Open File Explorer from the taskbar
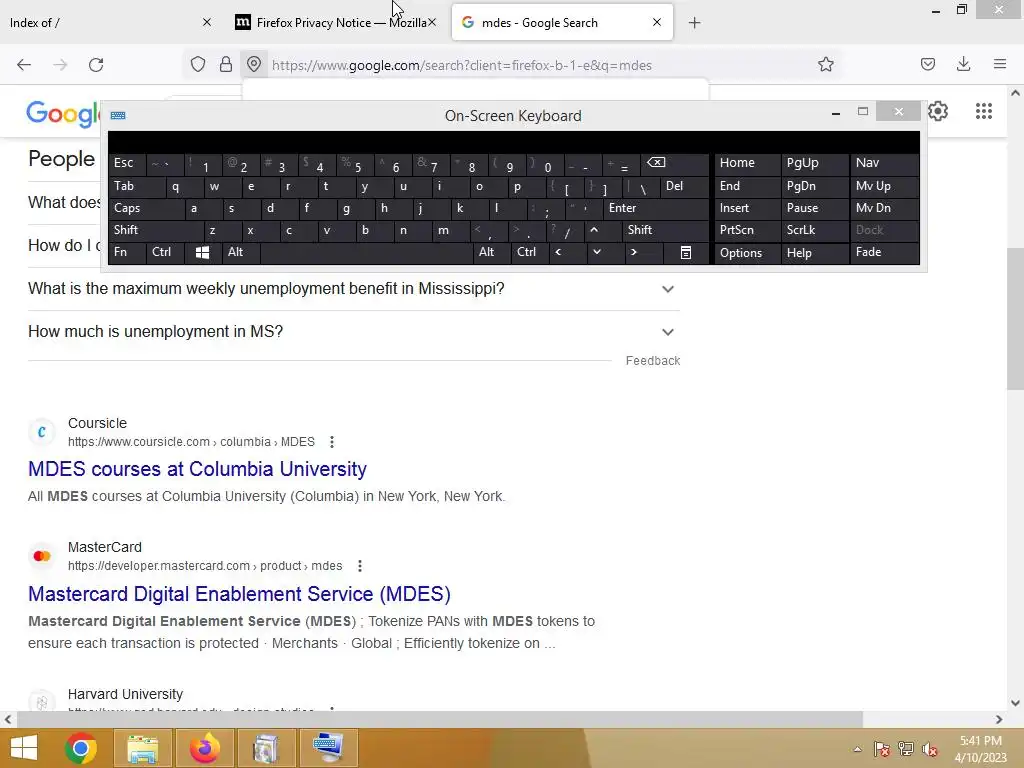 pos(142,748)
